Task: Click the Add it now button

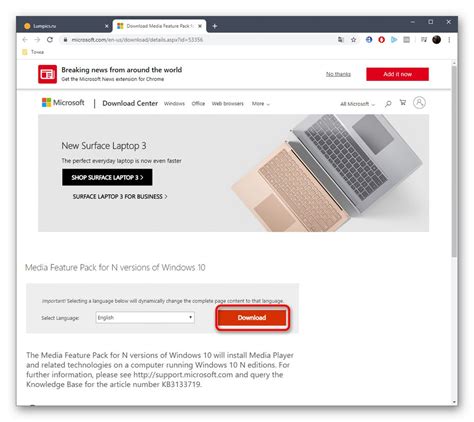Action: pos(397,74)
